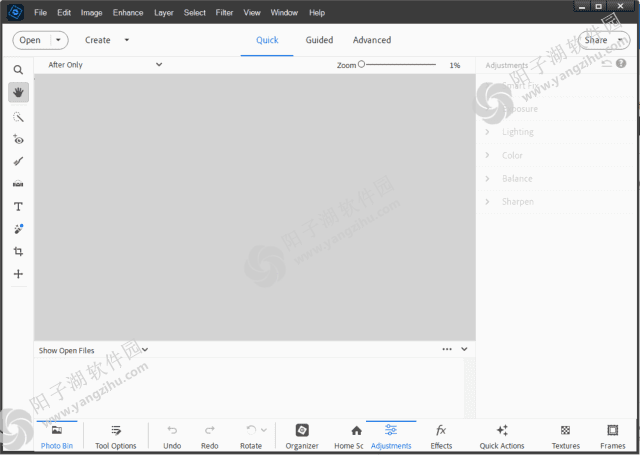Collapse the Photo Bin with chevron
The image size is (640, 455).
[x=464, y=349]
